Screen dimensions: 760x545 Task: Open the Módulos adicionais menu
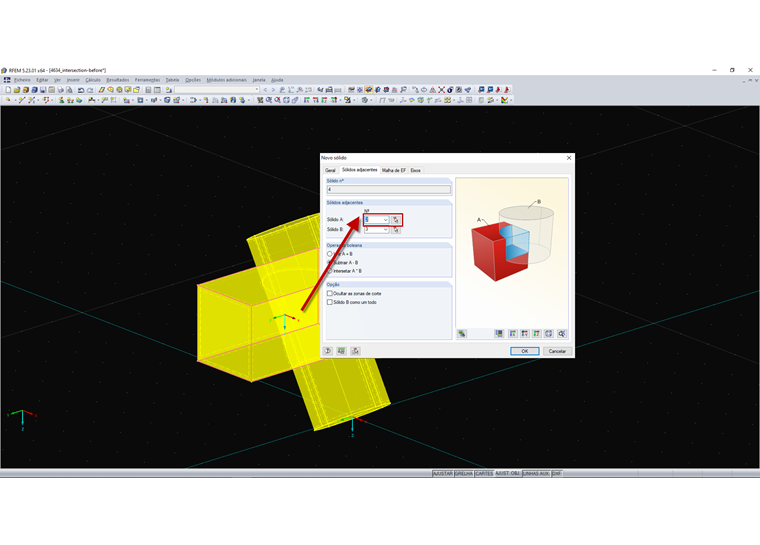point(226,80)
